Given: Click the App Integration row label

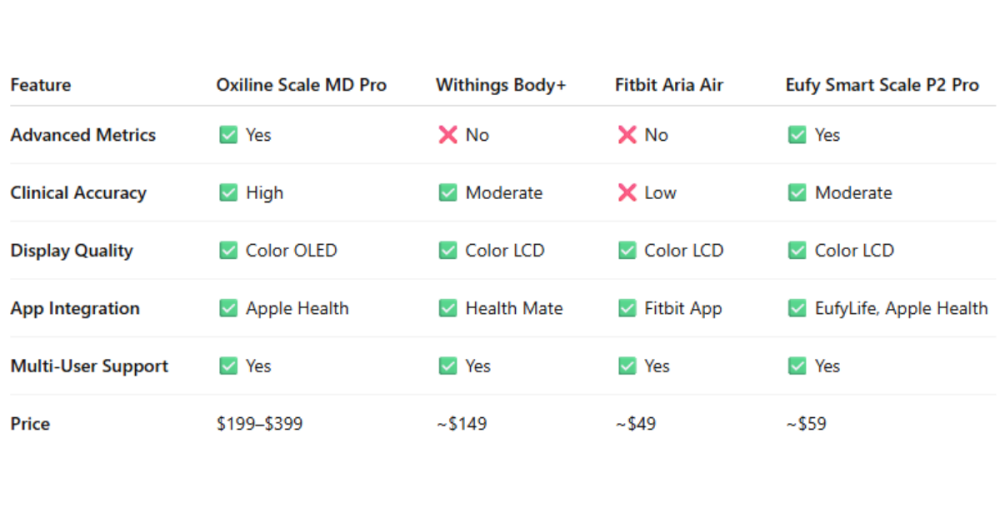Looking at the screenshot, I should pos(75,308).
